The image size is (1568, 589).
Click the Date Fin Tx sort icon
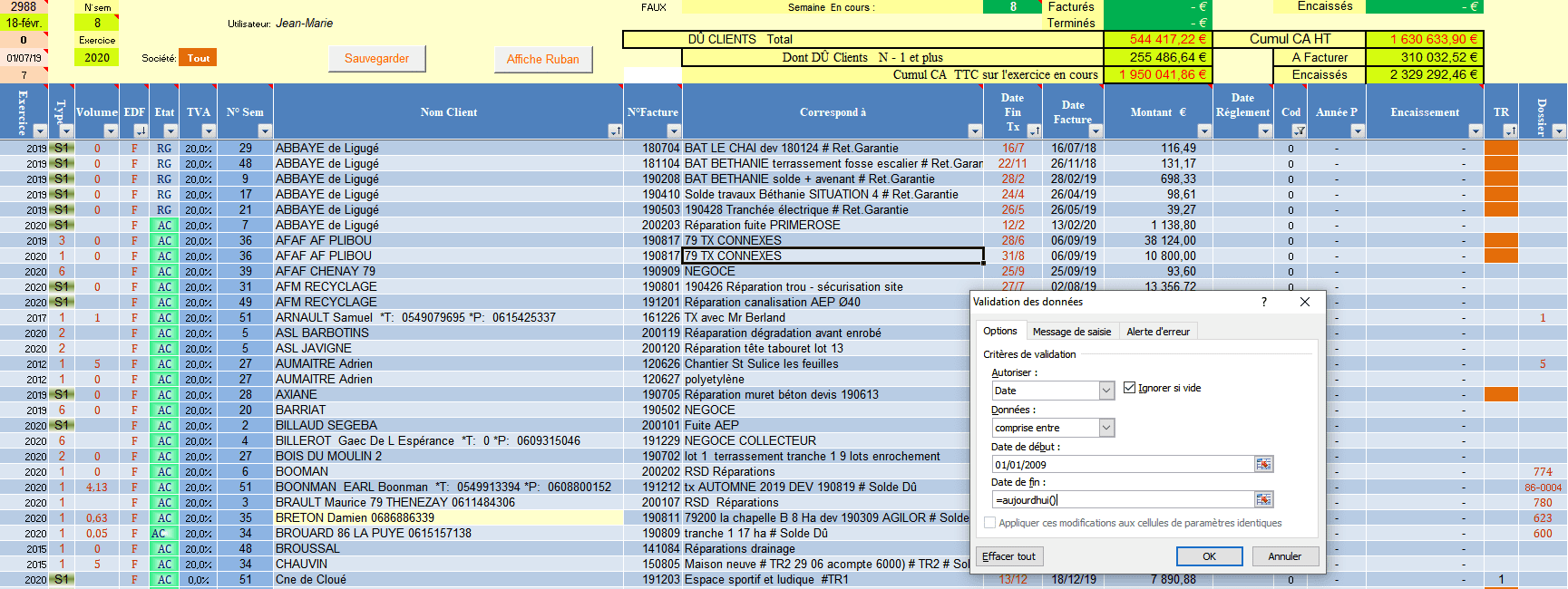point(1033,131)
